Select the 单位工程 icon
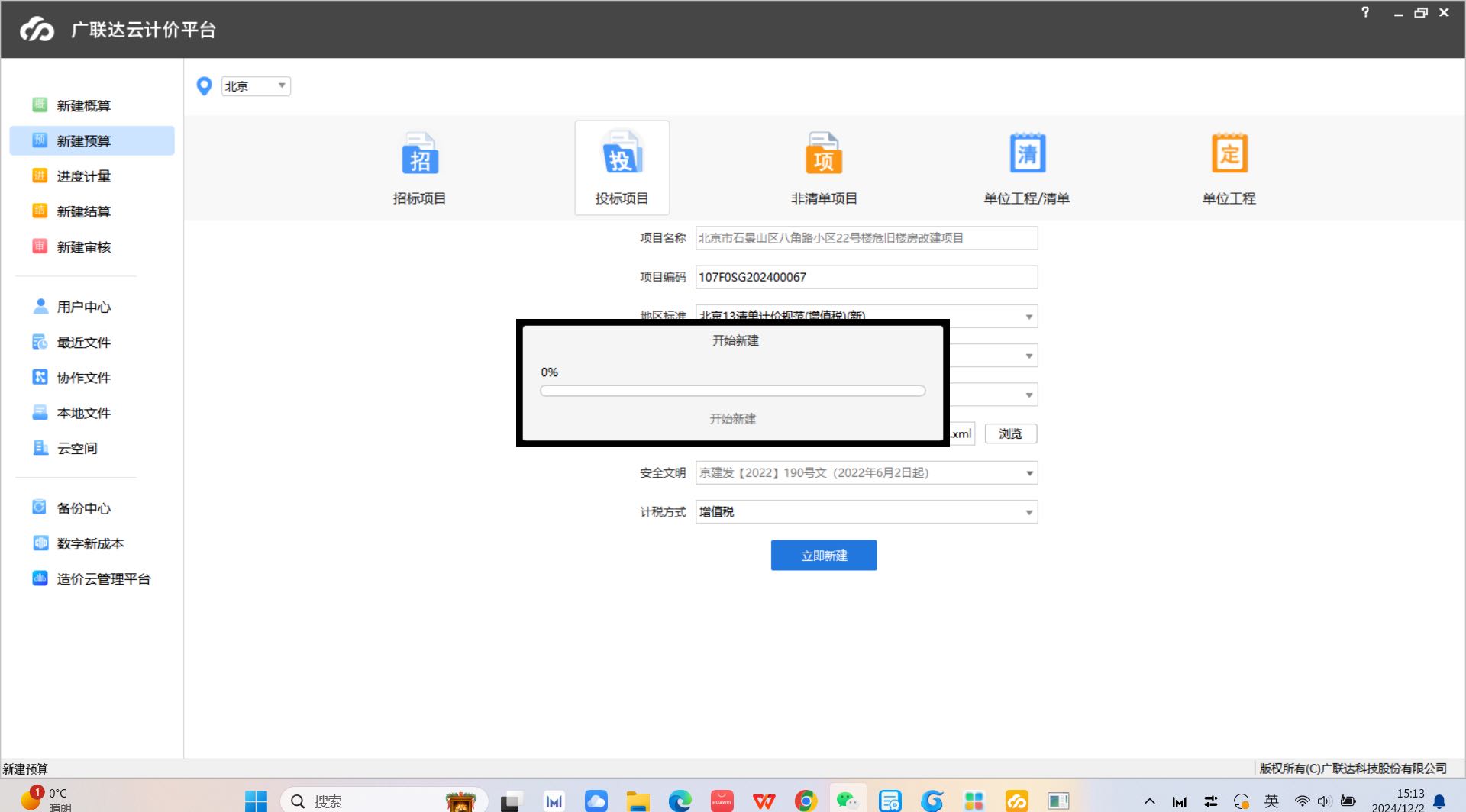1466x812 pixels. coord(1229,167)
